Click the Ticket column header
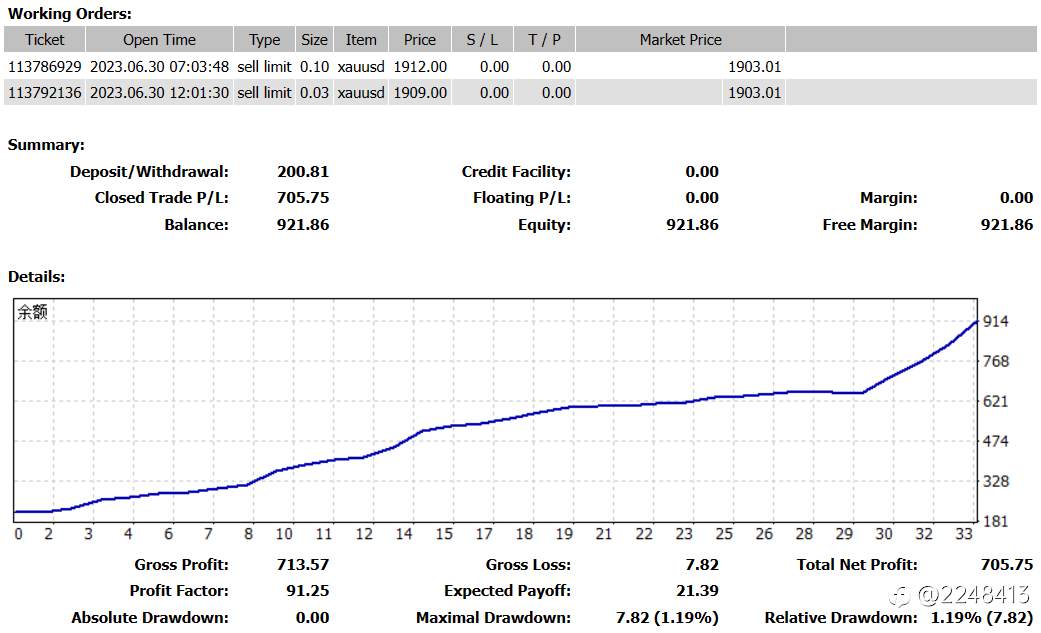1041x633 pixels. click(44, 40)
